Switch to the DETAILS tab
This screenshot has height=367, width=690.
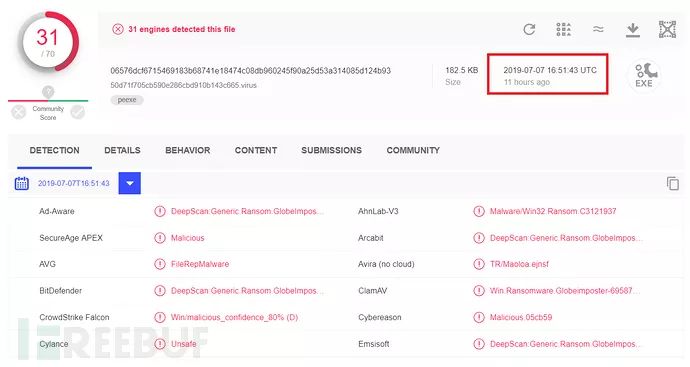pyautogui.click(x=122, y=150)
